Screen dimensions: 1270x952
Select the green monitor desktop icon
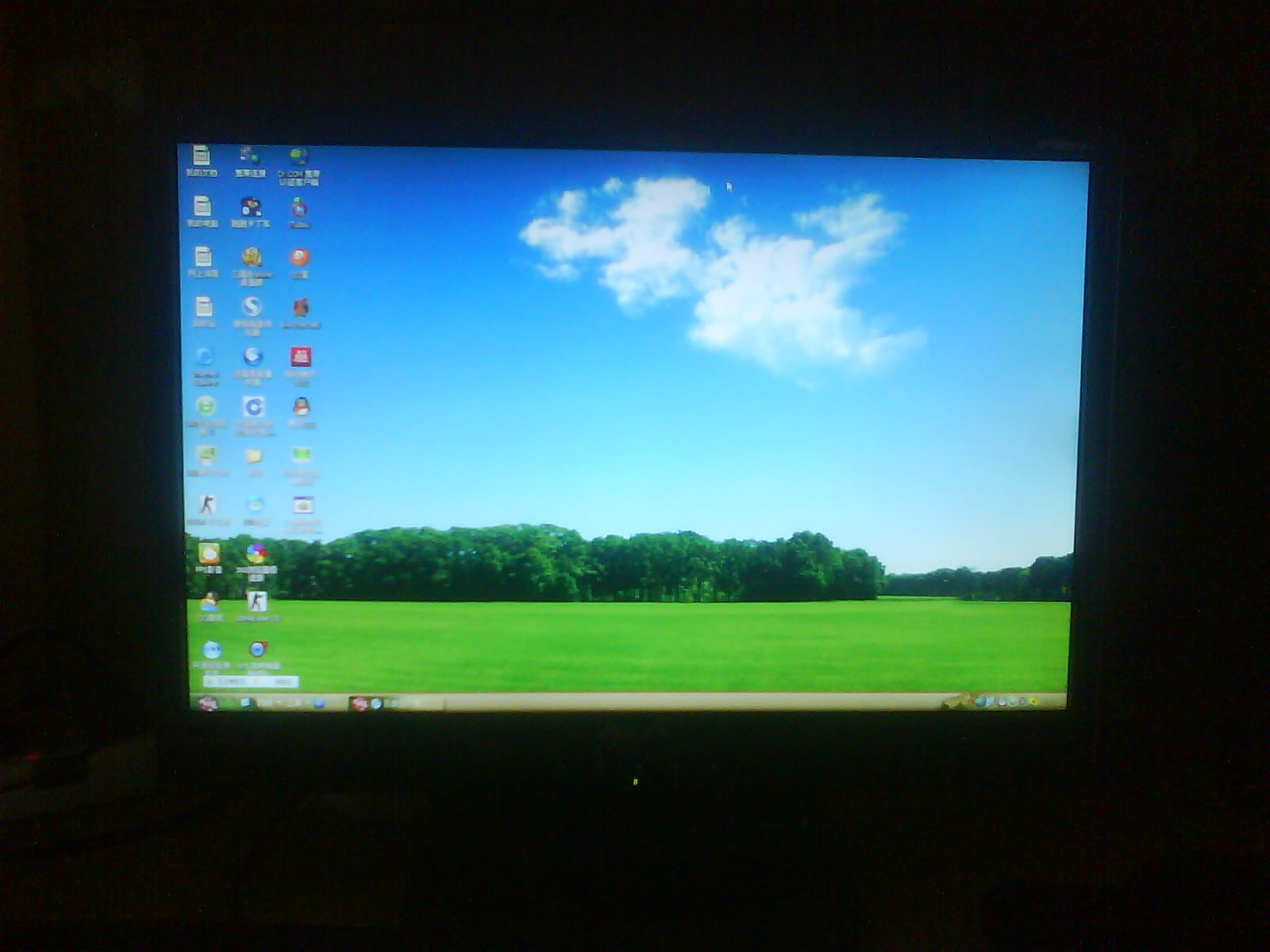click(x=206, y=455)
